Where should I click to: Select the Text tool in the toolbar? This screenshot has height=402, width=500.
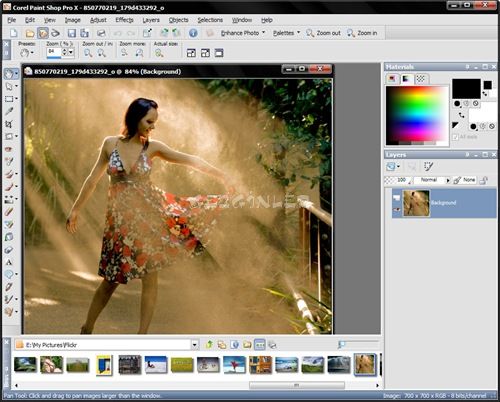pyautogui.click(x=9, y=262)
